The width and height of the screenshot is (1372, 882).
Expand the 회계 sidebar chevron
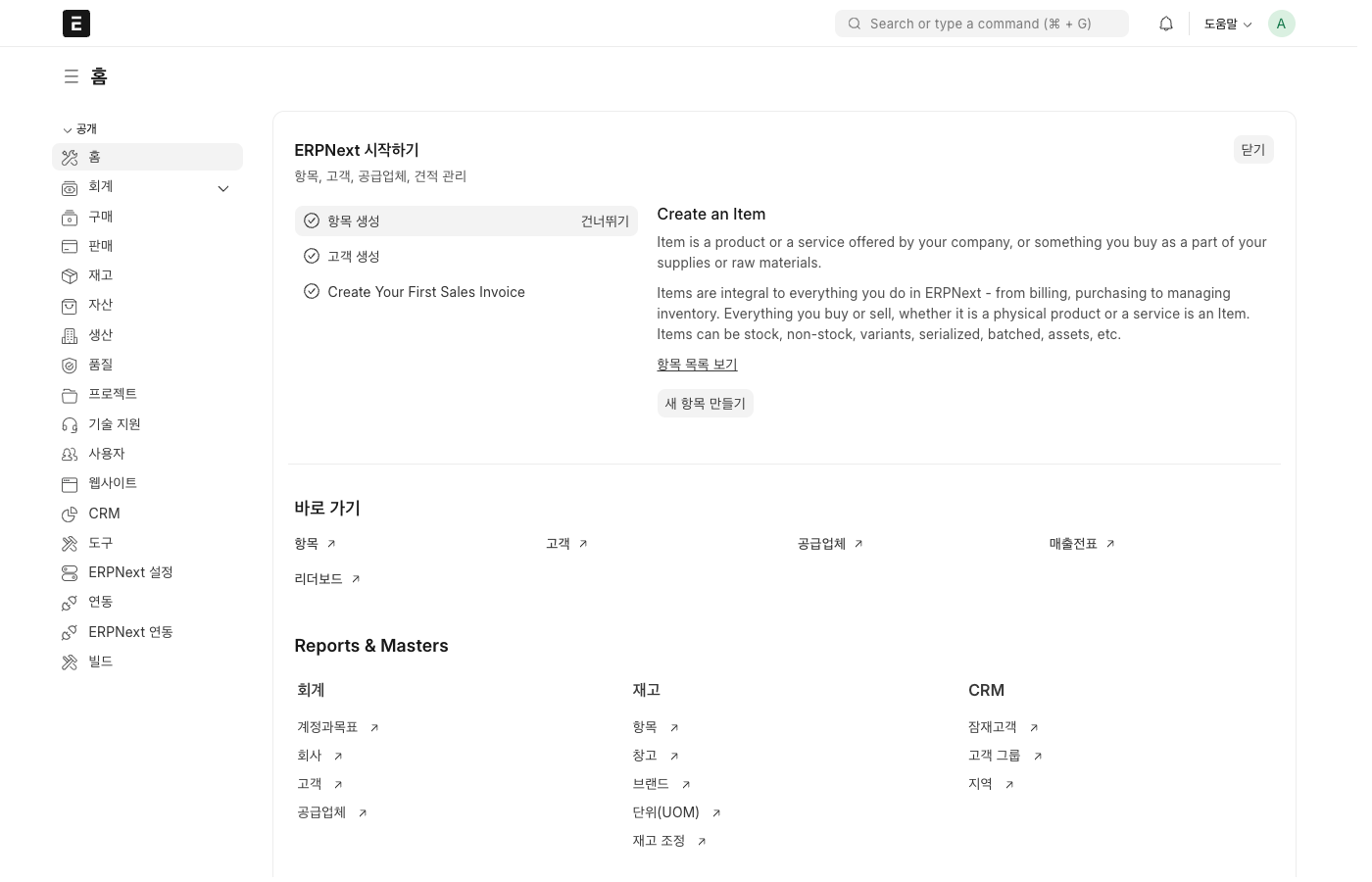[223, 188]
